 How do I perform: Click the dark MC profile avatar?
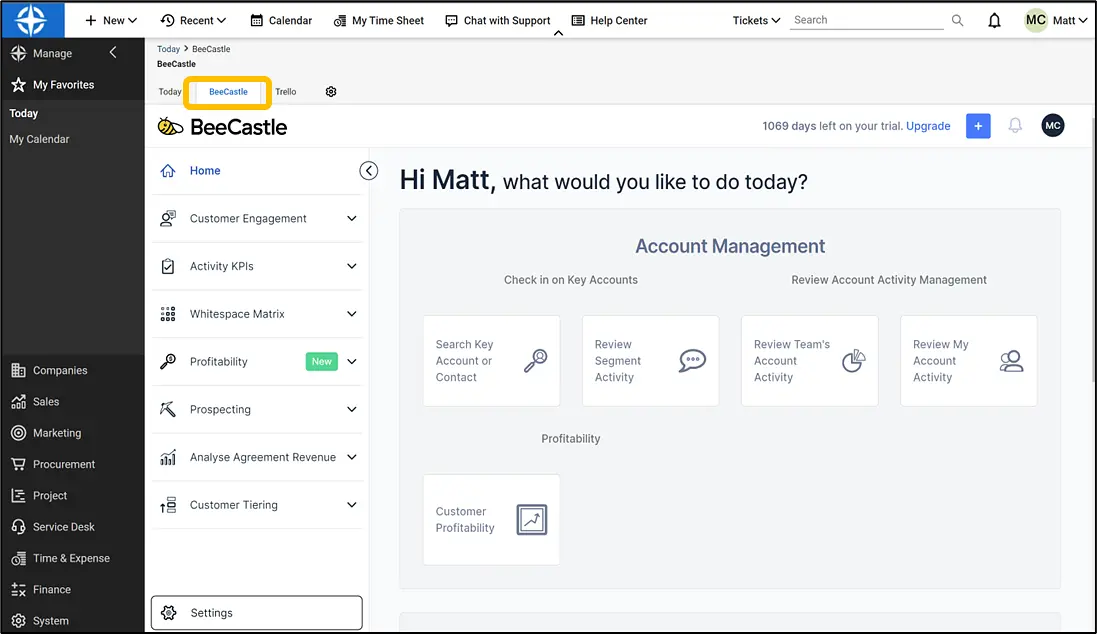[x=1053, y=126]
